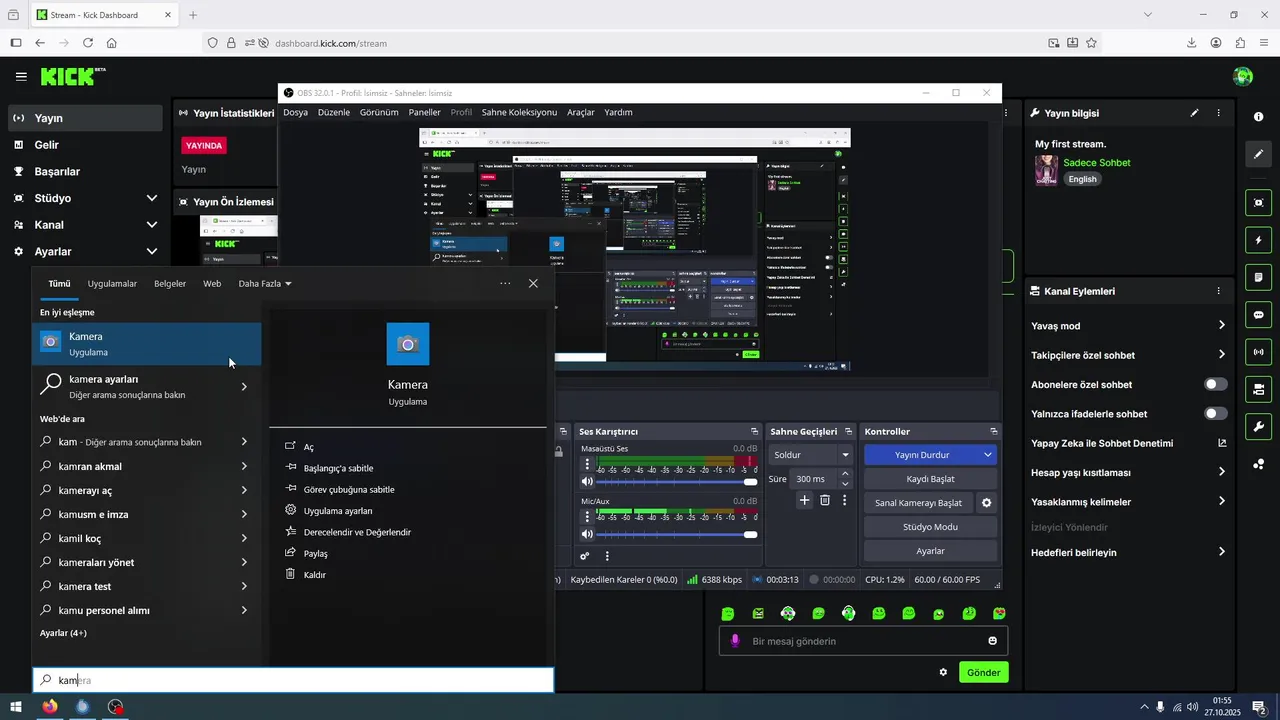
Task: Click the wrench icon in right sidebar
Action: click(1258, 426)
